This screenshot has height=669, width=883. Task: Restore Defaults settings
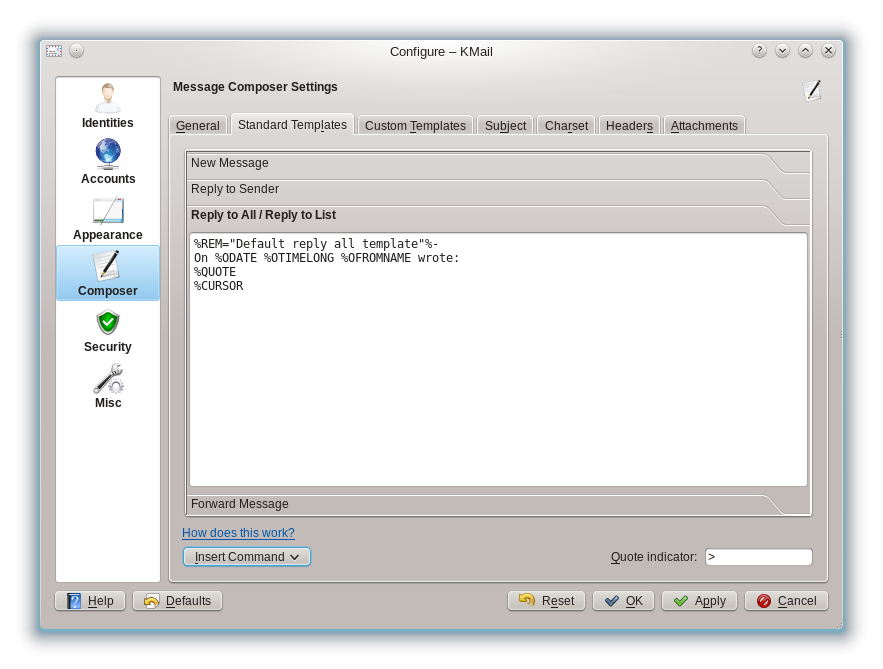click(177, 600)
